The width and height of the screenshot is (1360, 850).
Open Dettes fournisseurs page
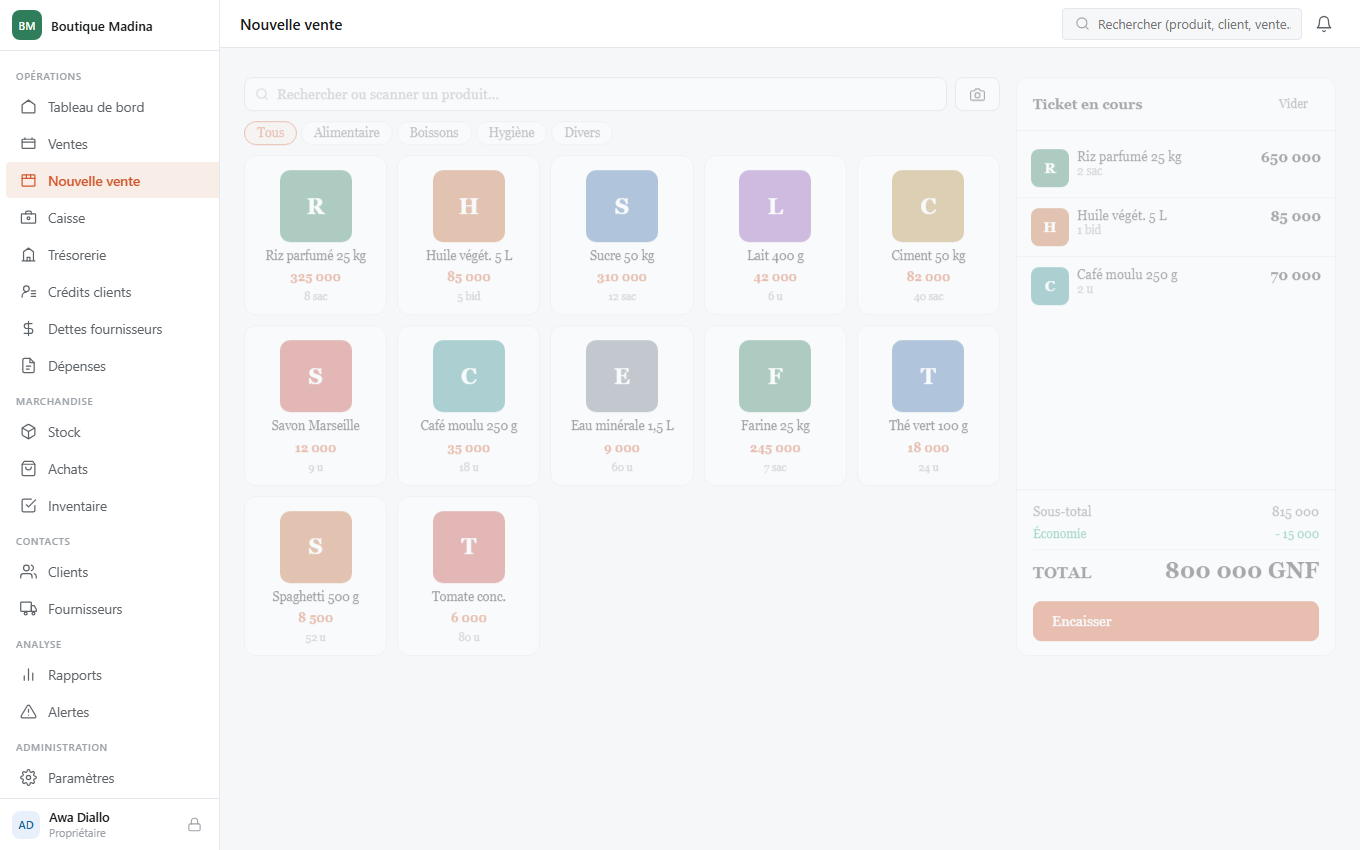pos(112,329)
